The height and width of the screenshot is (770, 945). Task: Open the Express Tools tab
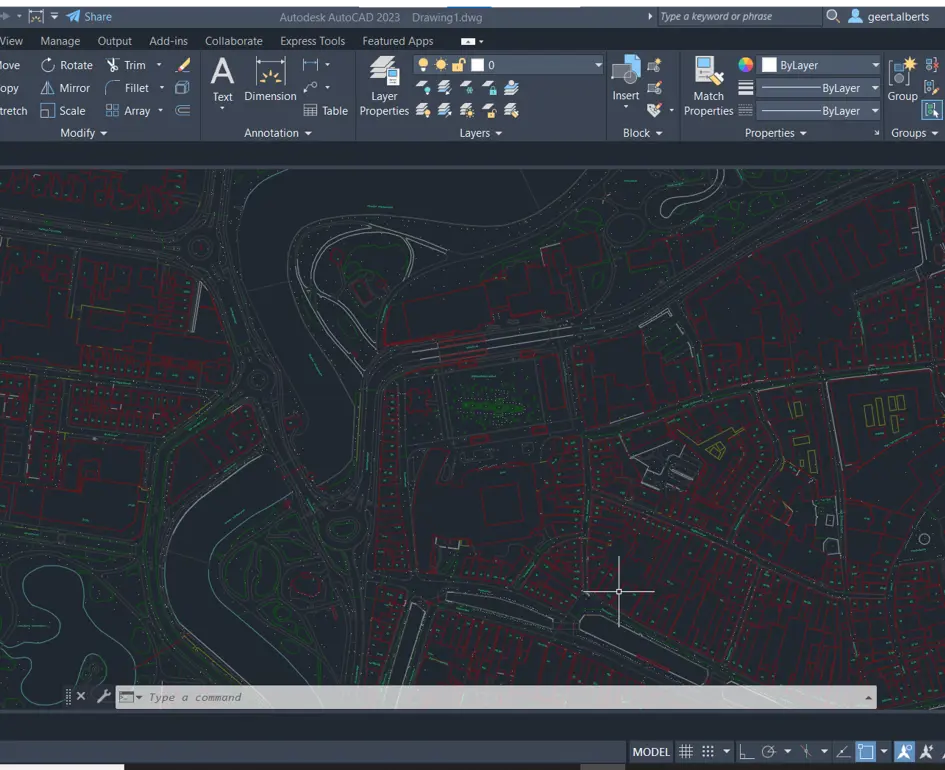312,41
